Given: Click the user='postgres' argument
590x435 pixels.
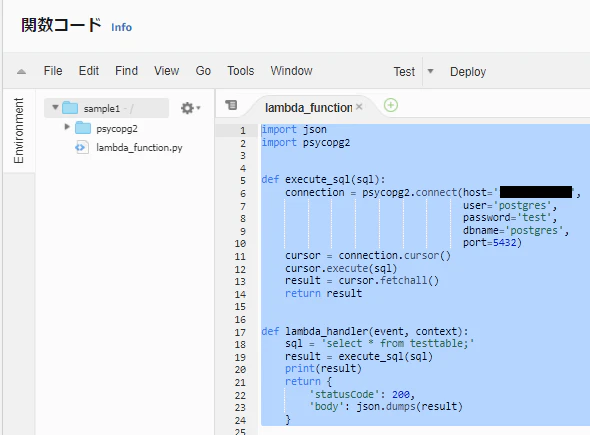Looking at the screenshot, I should [x=509, y=205].
